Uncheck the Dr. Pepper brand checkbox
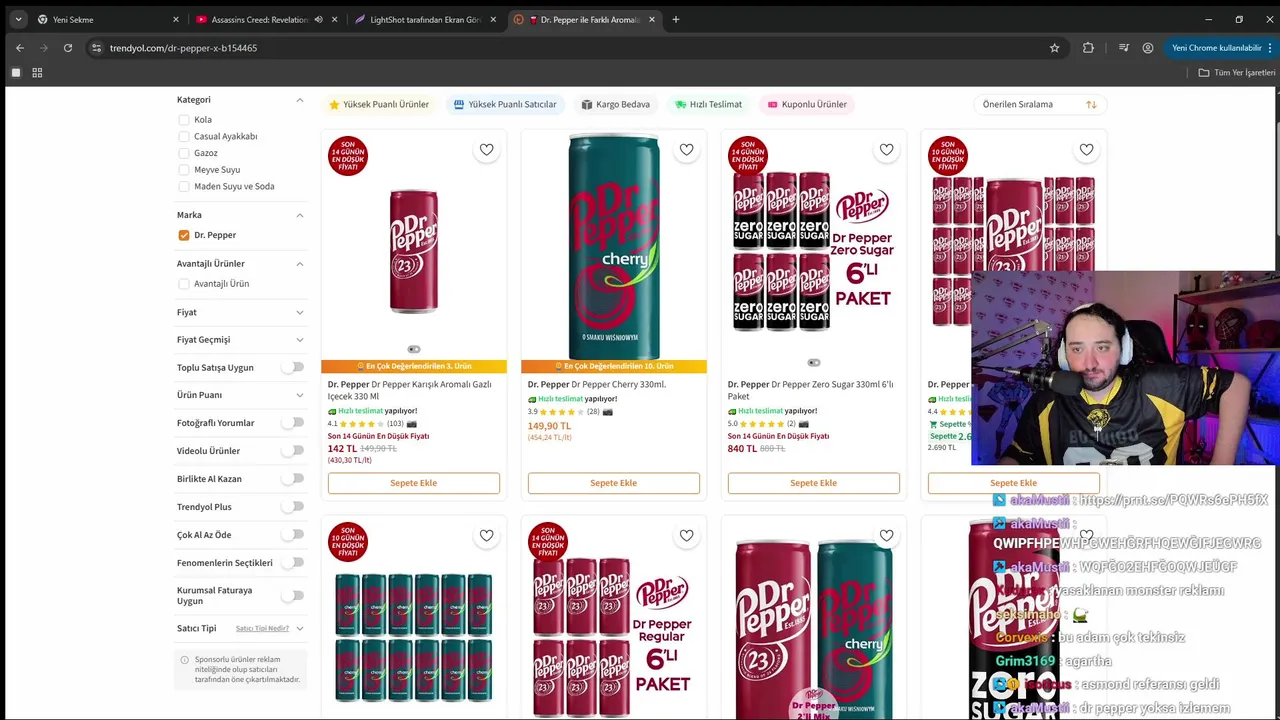The width and height of the screenshot is (1280, 720). click(184, 235)
